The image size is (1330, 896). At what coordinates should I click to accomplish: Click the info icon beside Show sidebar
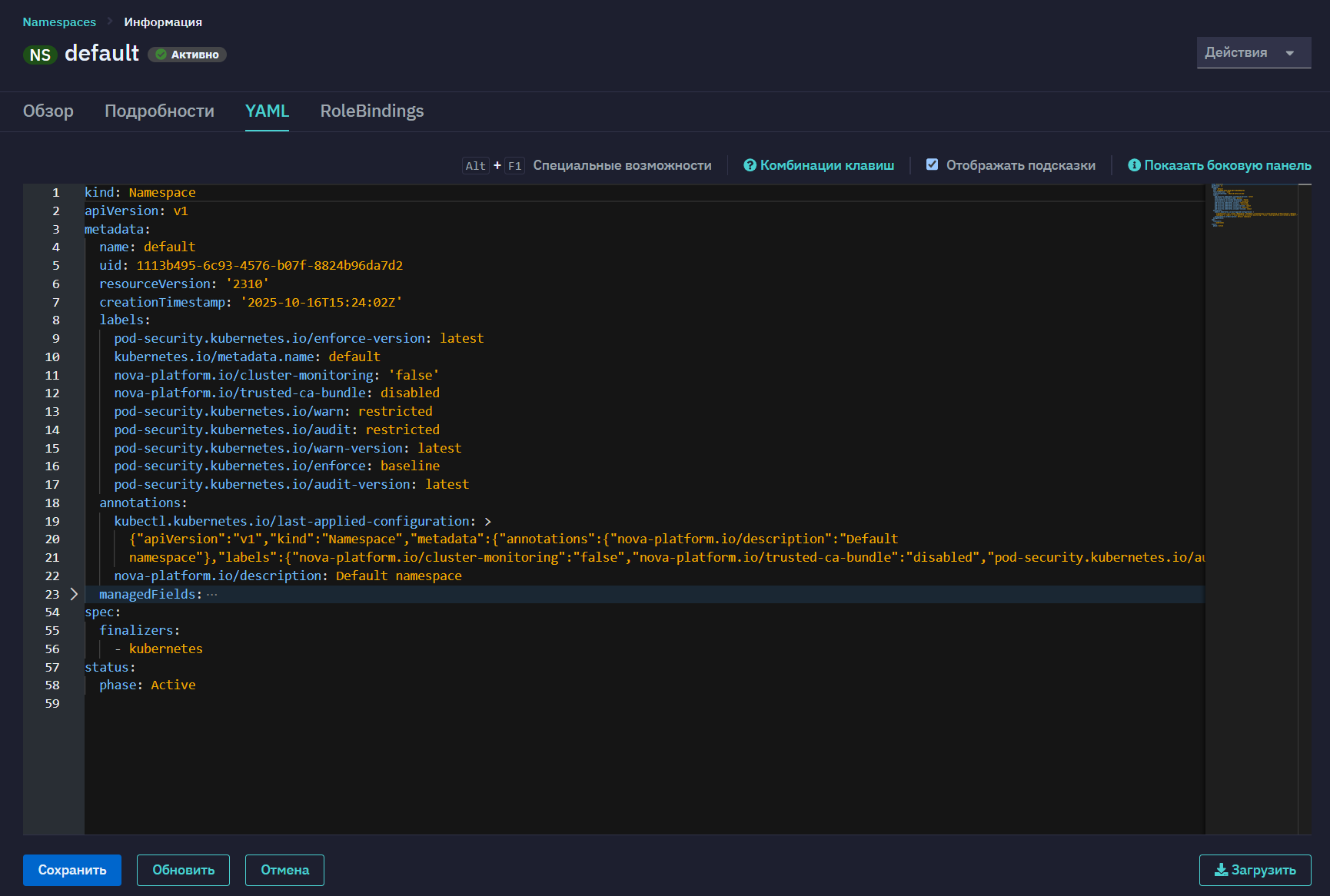click(1134, 165)
